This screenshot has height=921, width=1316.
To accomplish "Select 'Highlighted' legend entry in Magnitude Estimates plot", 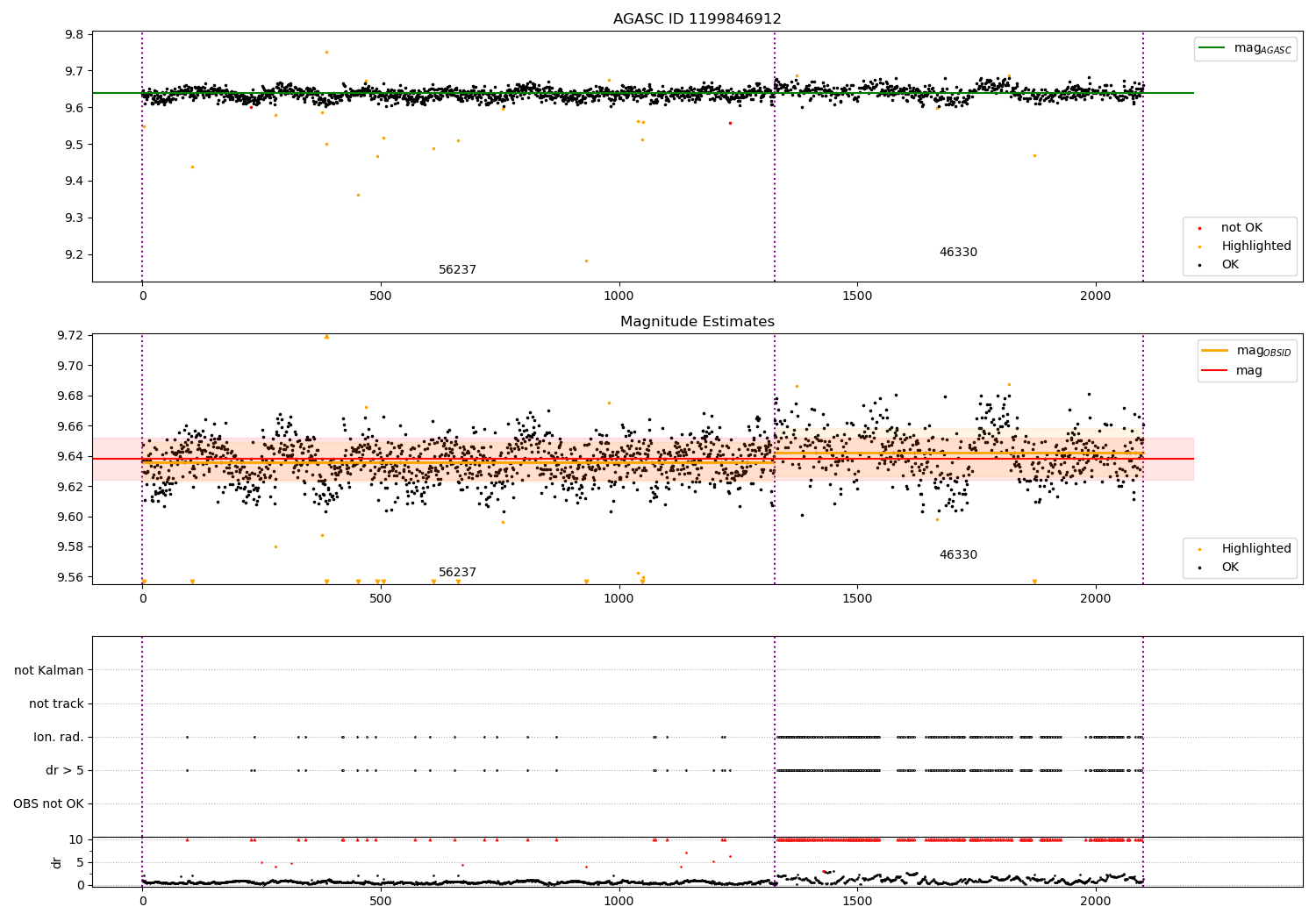I will pyautogui.click(x=1256, y=548).
